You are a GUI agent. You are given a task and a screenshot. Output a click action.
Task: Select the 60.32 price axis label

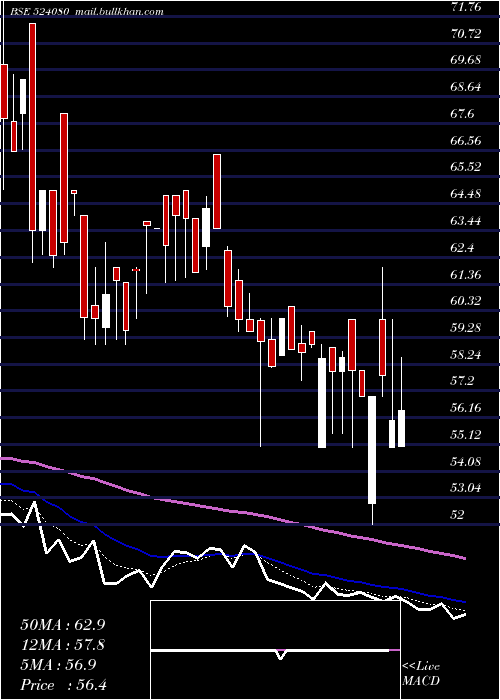[x=466, y=301]
